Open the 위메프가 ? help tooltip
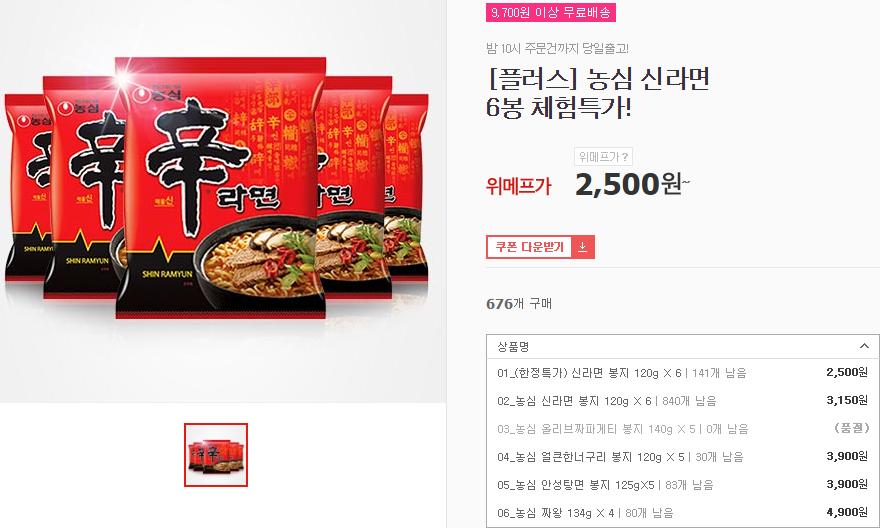Image resolution: width=880 pixels, height=528 pixels. (x=603, y=157)
